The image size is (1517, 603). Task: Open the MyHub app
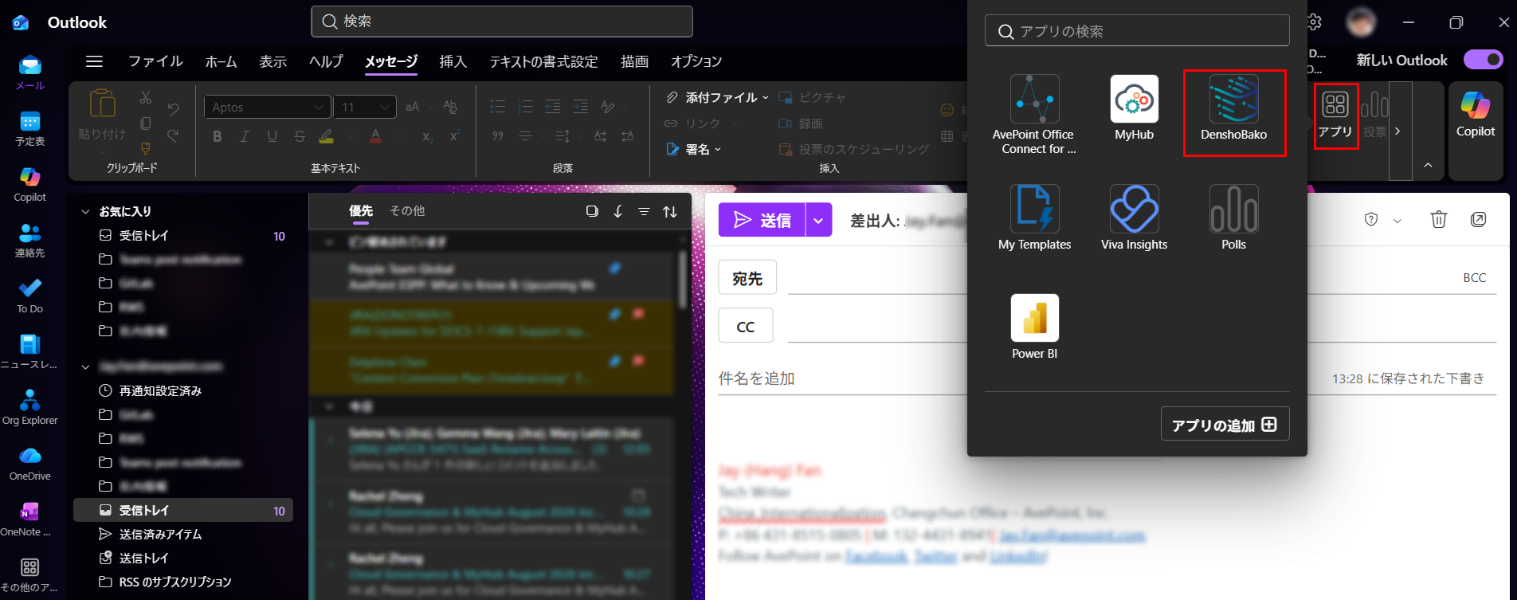point(1135,108)
